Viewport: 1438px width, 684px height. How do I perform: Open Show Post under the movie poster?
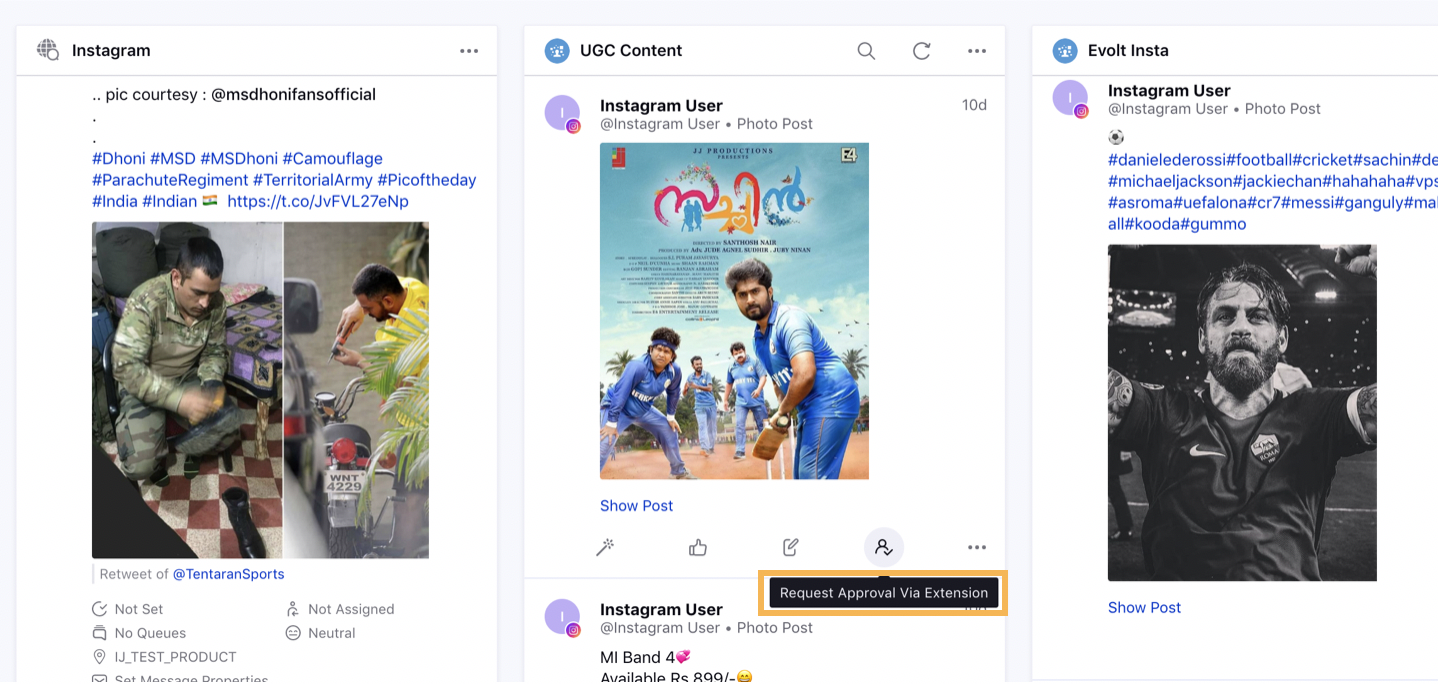pos(636,506)
